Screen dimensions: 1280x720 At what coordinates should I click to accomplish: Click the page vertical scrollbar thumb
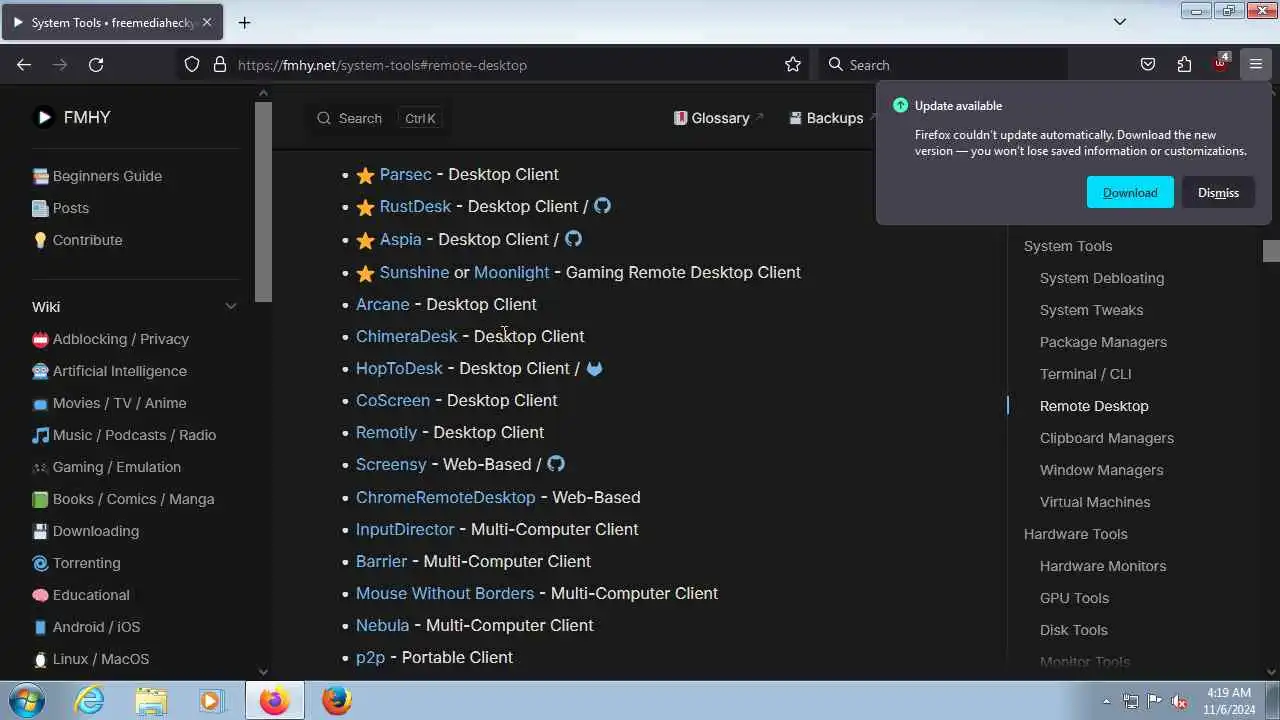pyautogui.click(x=1271, y=251)
